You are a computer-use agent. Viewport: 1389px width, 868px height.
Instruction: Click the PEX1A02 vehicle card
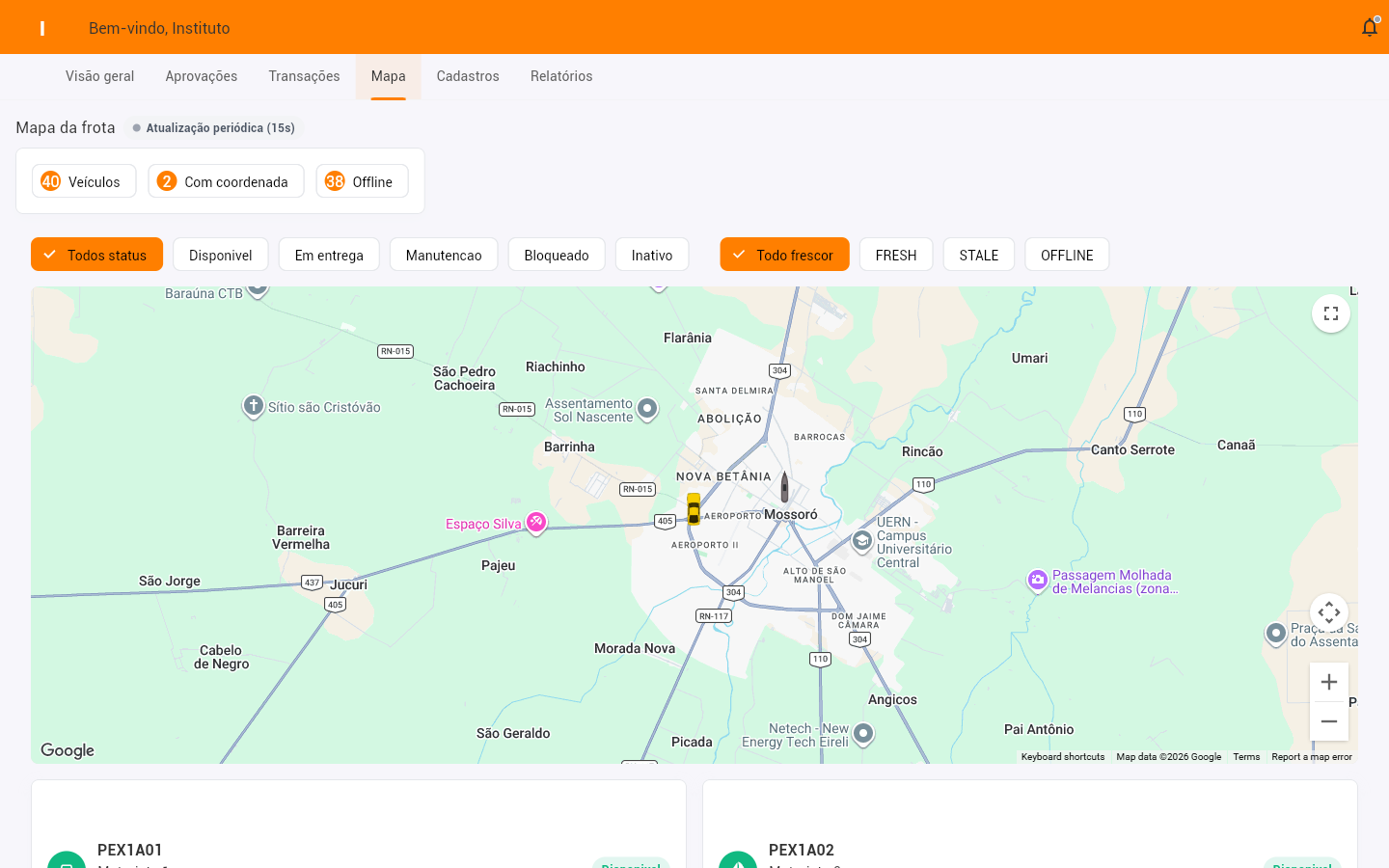[x=1030, y=825]
